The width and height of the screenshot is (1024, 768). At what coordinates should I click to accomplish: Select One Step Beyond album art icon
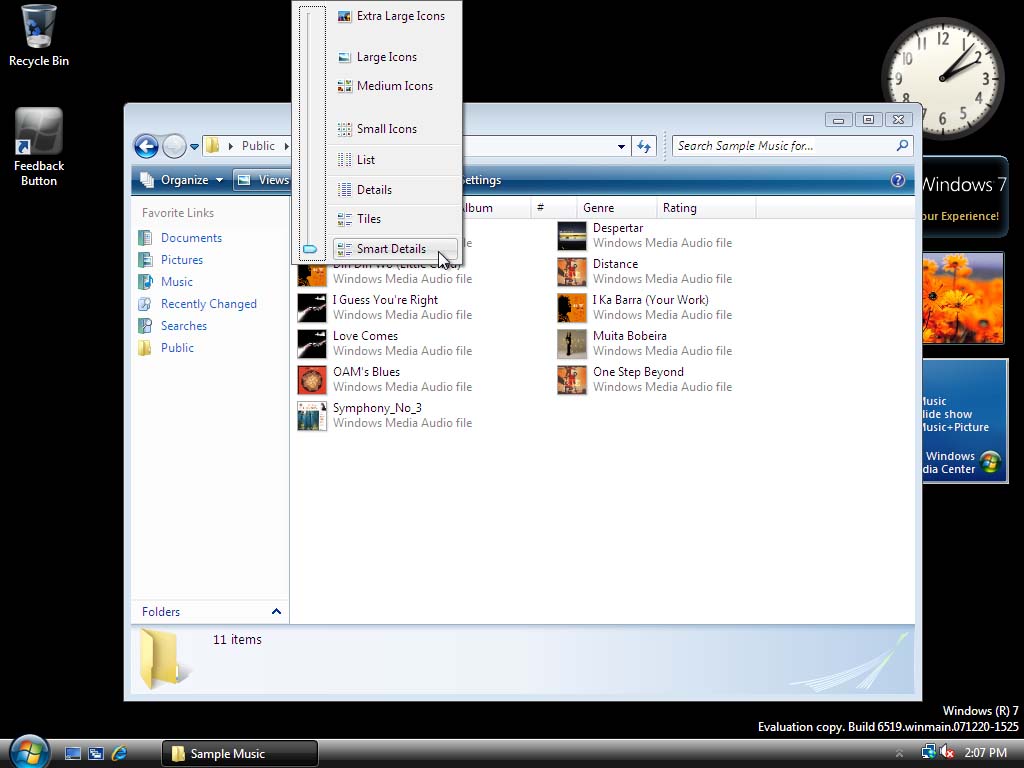point(572,379)
